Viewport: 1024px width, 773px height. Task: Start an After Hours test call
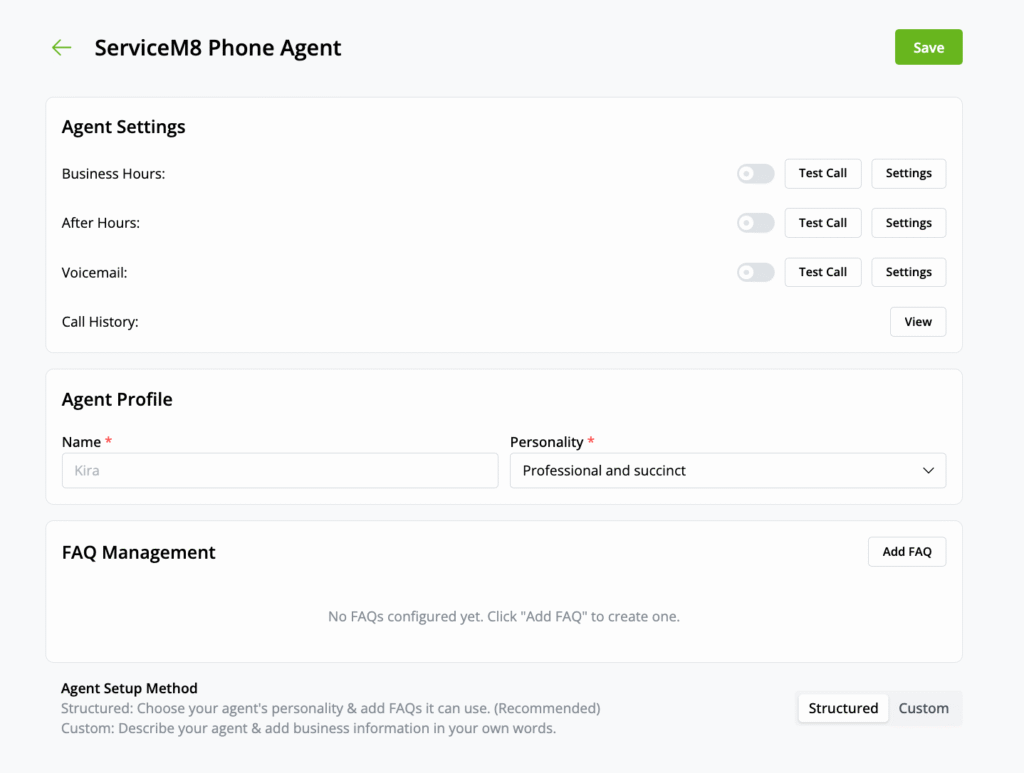[x=822, y=222]
